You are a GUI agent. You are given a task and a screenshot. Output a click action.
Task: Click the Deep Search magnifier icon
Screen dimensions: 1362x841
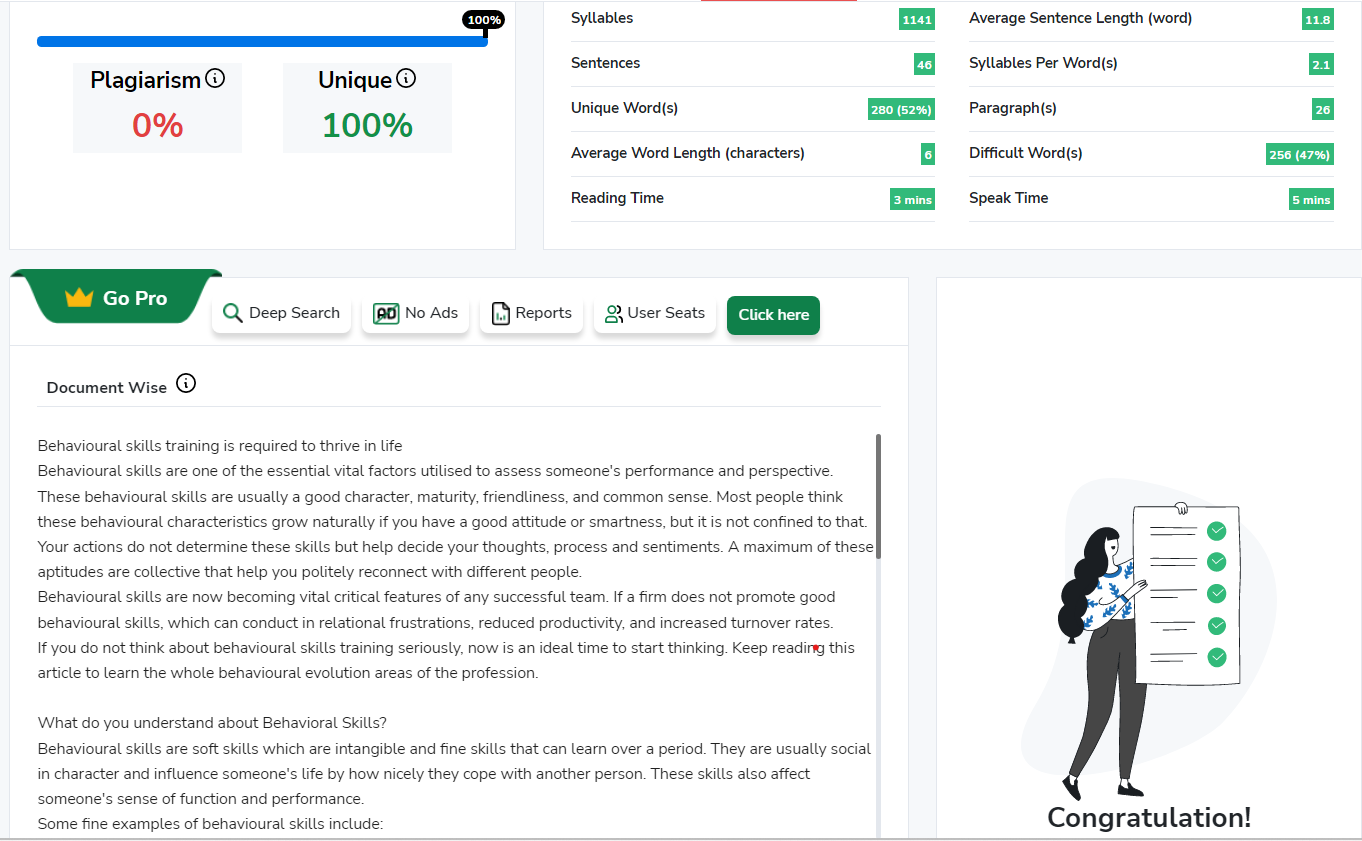(233, 313)
